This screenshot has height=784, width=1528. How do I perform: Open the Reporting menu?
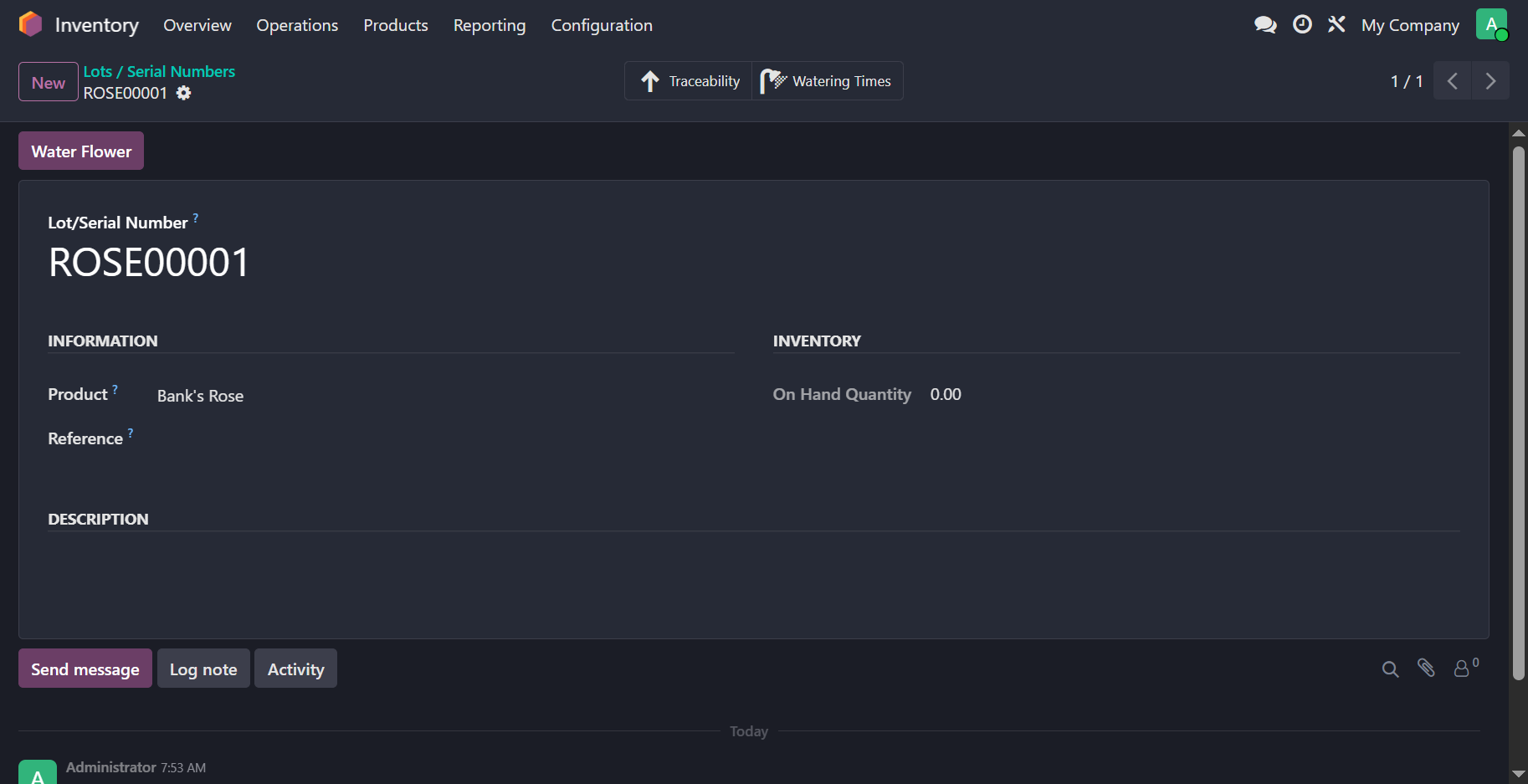tap(490, 25)
